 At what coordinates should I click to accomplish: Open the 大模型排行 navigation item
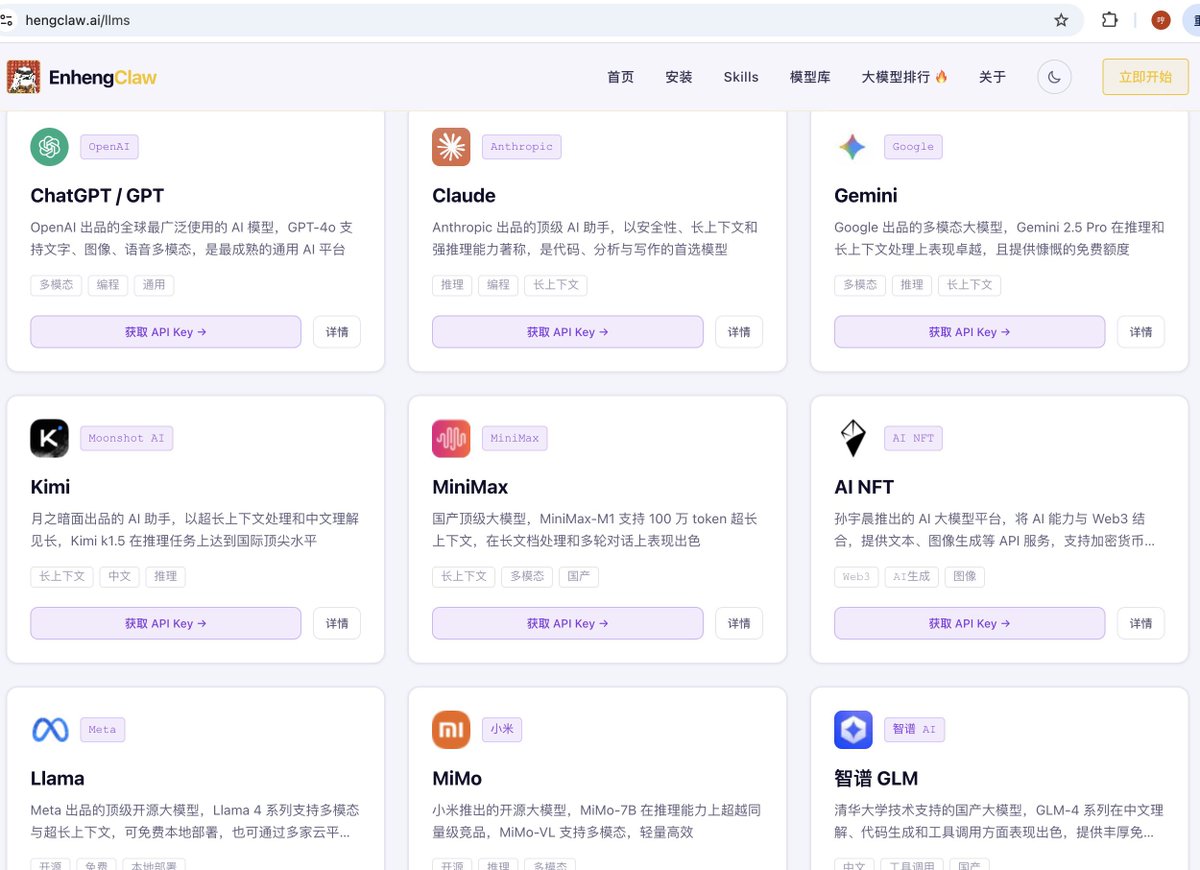[904, 77]
